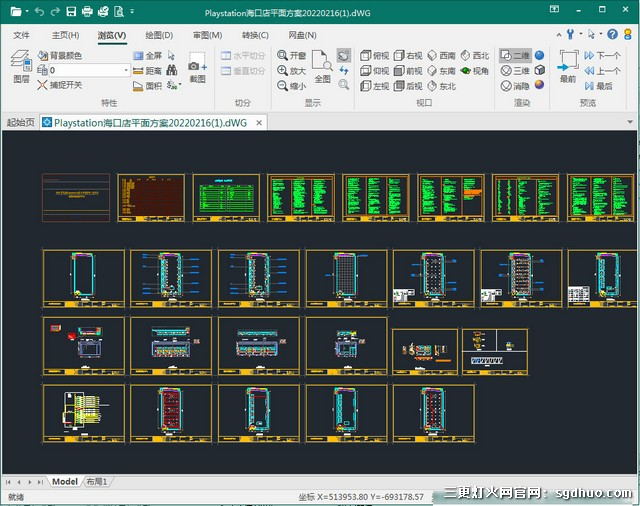This screenshot has height=506, width=640.
Task: Click the binoculars find icon
Action: tap(172, 70)
